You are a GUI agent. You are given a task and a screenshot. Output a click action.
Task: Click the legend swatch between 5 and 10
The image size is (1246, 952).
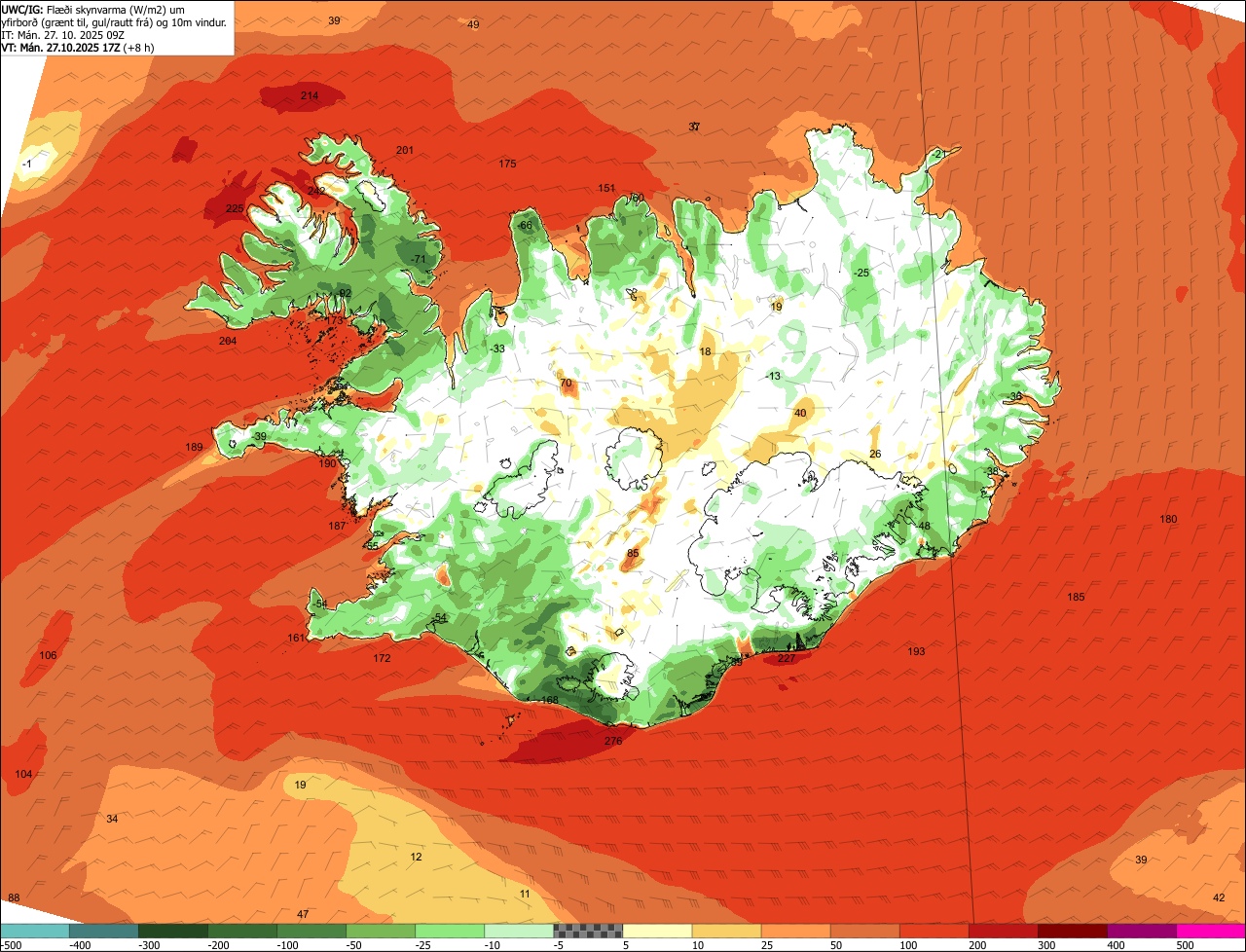657,931
